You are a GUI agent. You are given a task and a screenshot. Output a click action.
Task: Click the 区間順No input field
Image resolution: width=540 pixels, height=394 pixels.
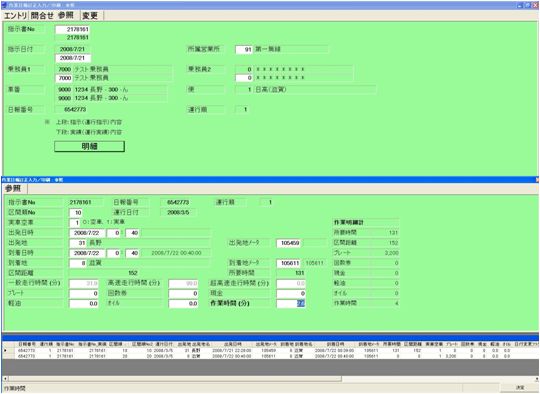76,213
